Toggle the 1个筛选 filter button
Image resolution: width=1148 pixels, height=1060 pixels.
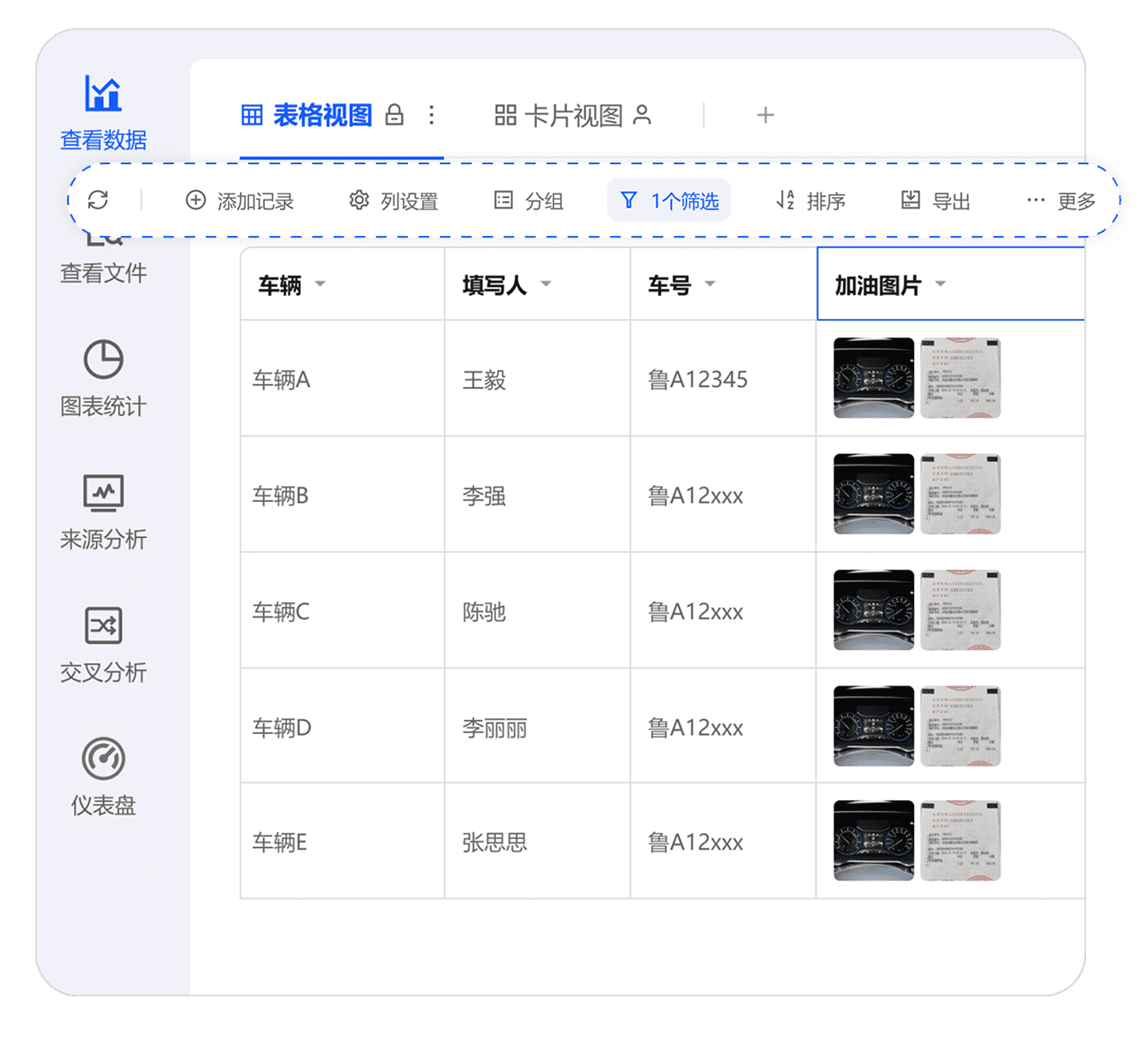point(669,201)
